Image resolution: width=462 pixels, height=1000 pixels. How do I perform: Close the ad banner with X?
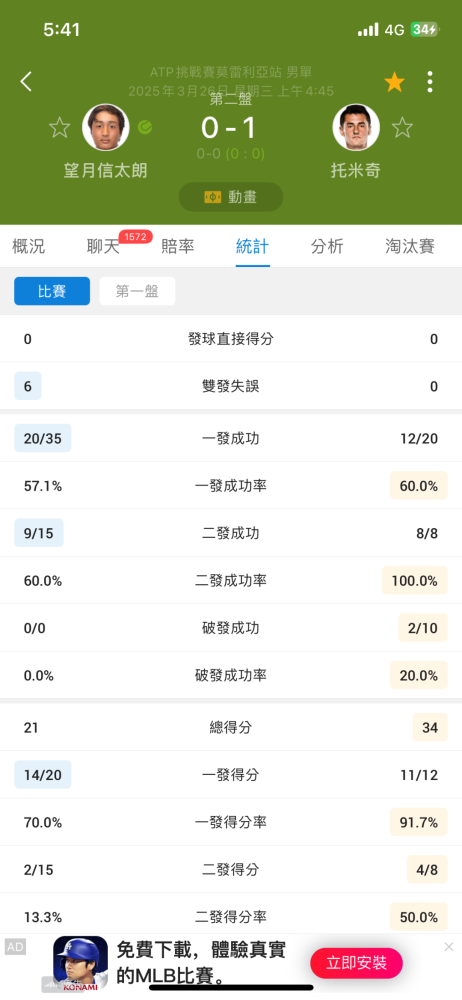449,946
